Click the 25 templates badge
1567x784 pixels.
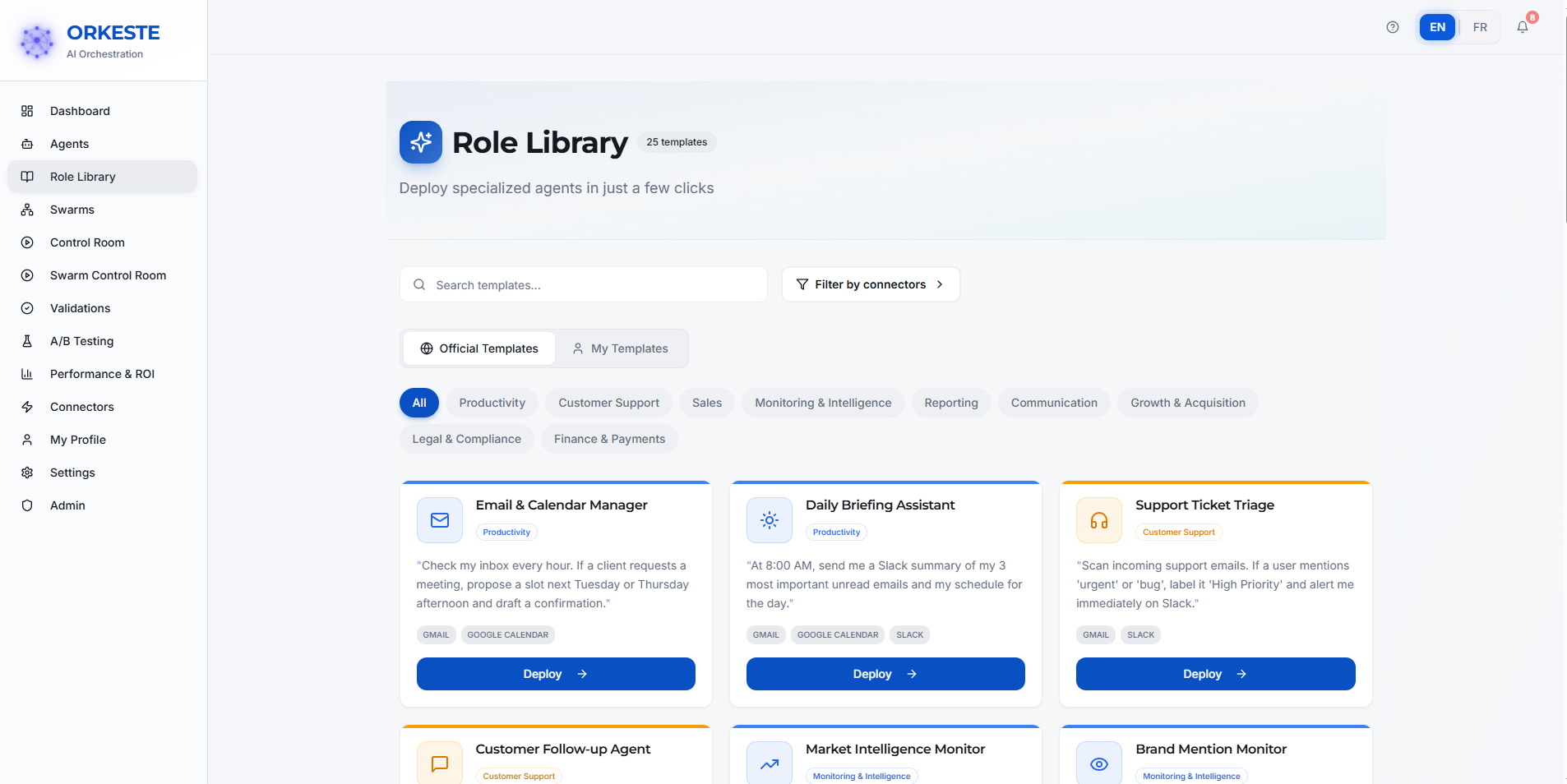(677, 142)
